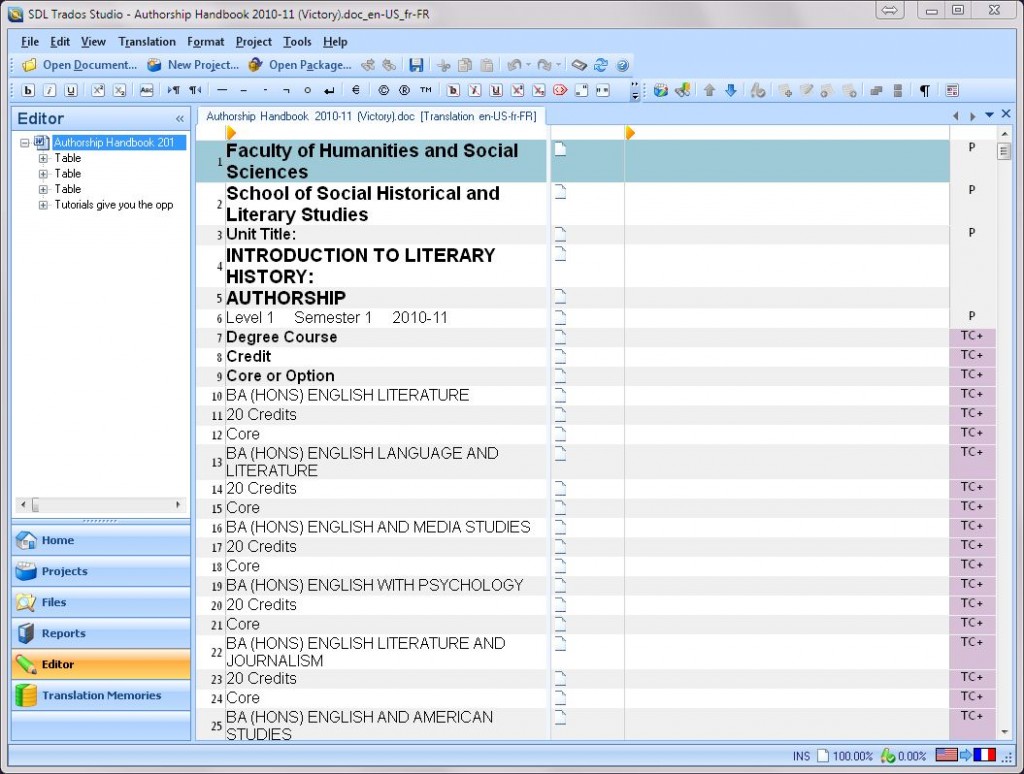This screenshot has width=1024, height=774.
Task: Click the Open Package button
Action: (x=300, y=65)
